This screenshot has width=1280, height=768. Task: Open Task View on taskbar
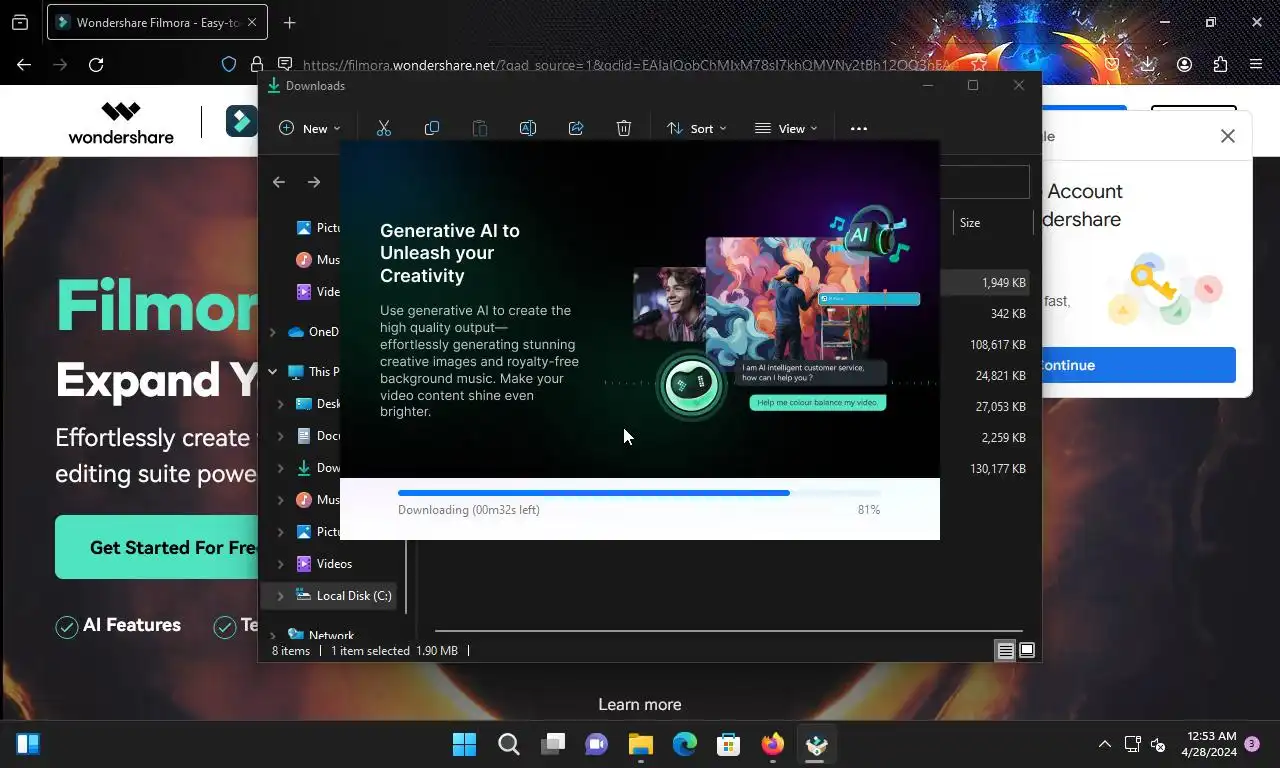tap(552, 744)
